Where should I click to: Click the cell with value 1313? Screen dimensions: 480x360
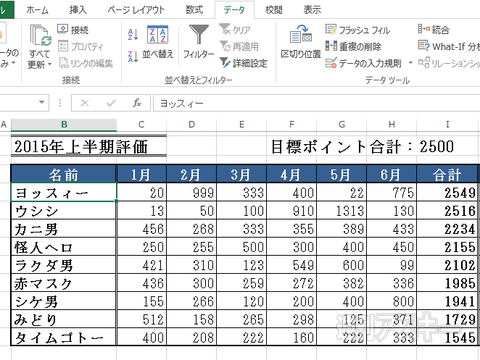click(342, 211)
